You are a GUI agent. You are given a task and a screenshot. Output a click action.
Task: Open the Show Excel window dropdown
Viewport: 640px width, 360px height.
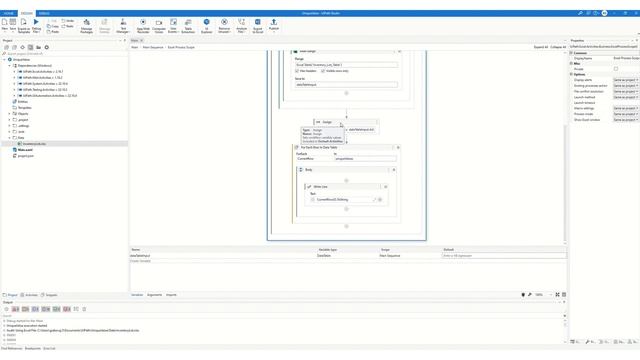[x=625, y=120]
